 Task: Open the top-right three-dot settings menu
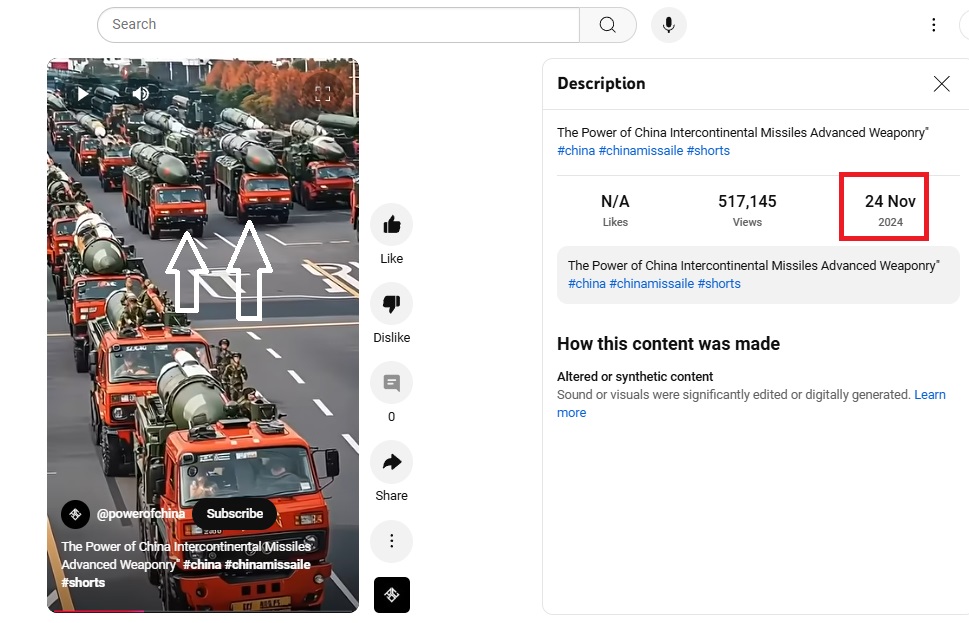click(x=933, y=25)
